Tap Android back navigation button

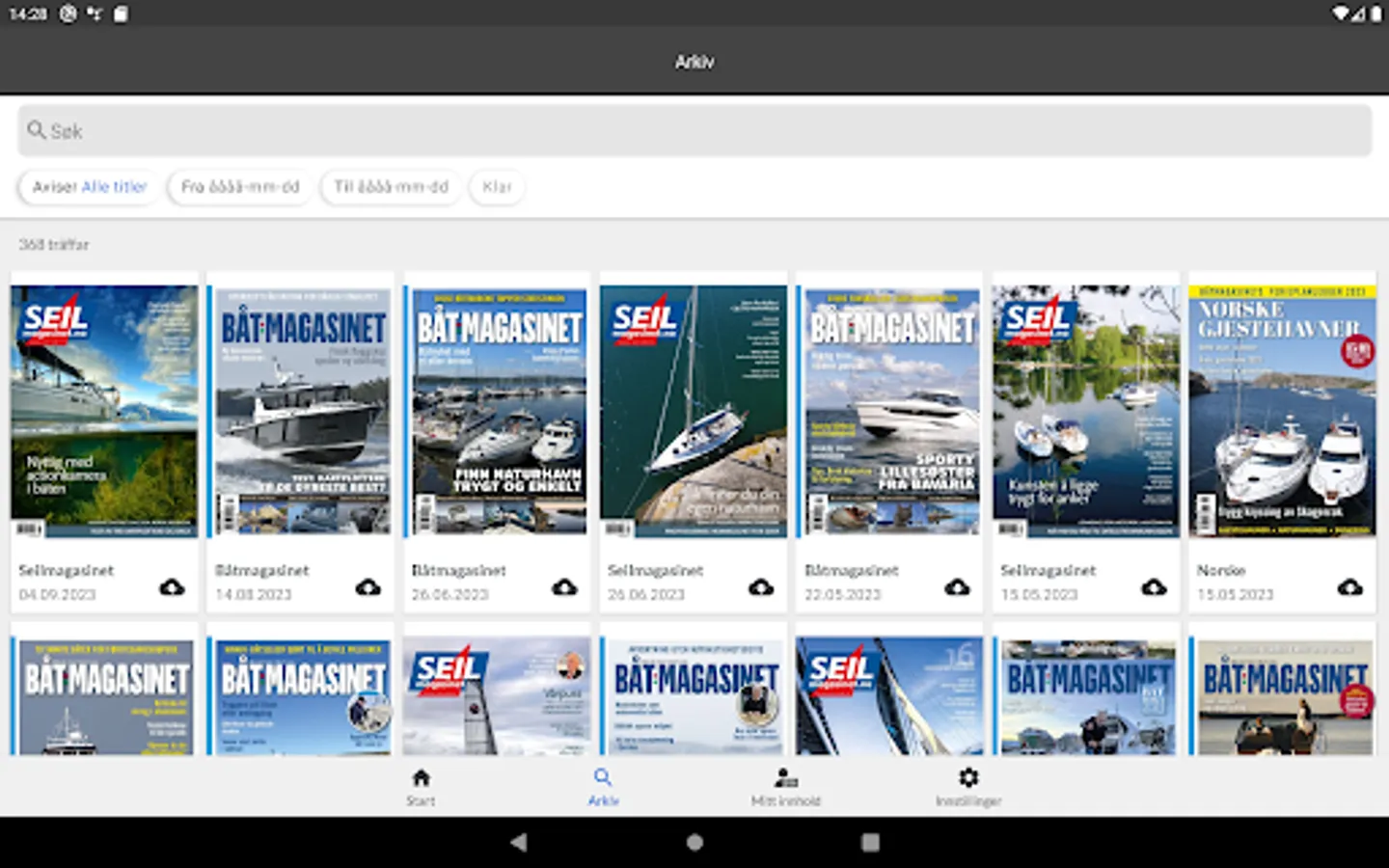519,842
